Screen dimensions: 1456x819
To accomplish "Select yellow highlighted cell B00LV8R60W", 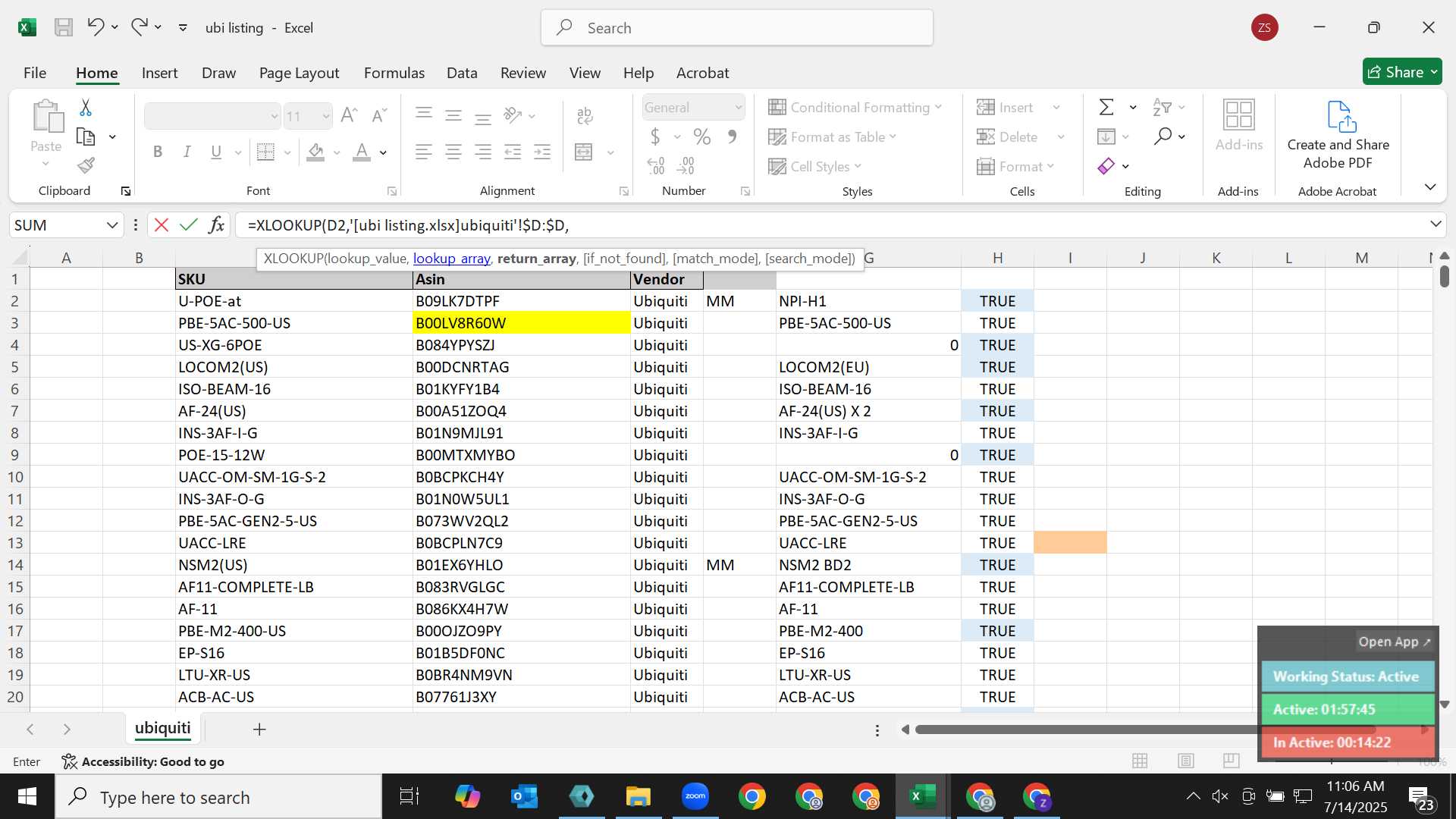I will tap(522, 323).
